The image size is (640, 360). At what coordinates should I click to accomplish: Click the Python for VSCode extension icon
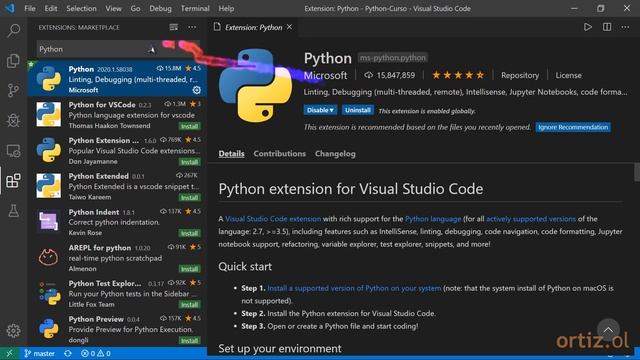pyautogui.click(x=49, y=115)
